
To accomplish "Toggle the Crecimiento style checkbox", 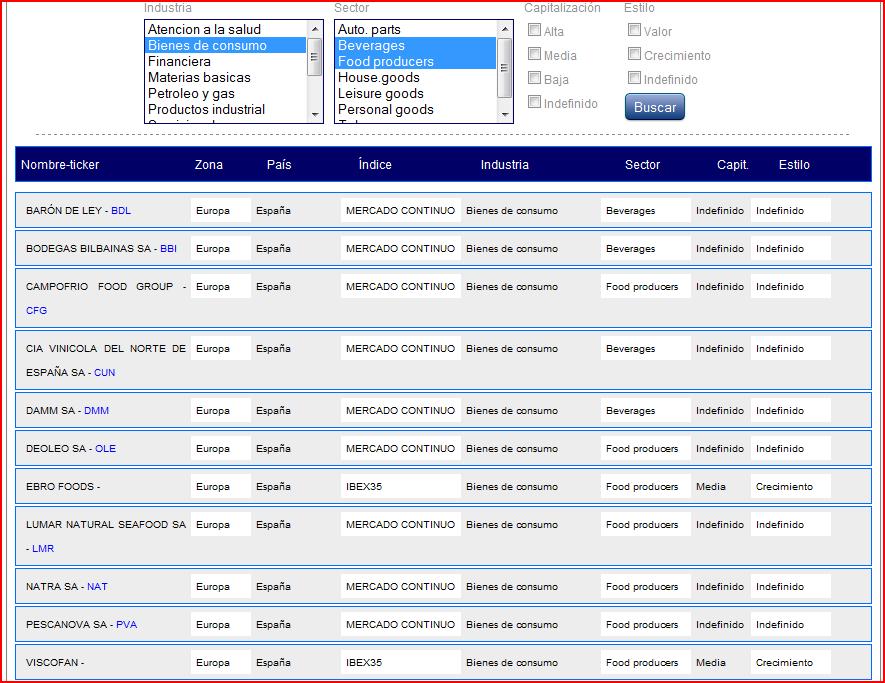I will point(635,55).
